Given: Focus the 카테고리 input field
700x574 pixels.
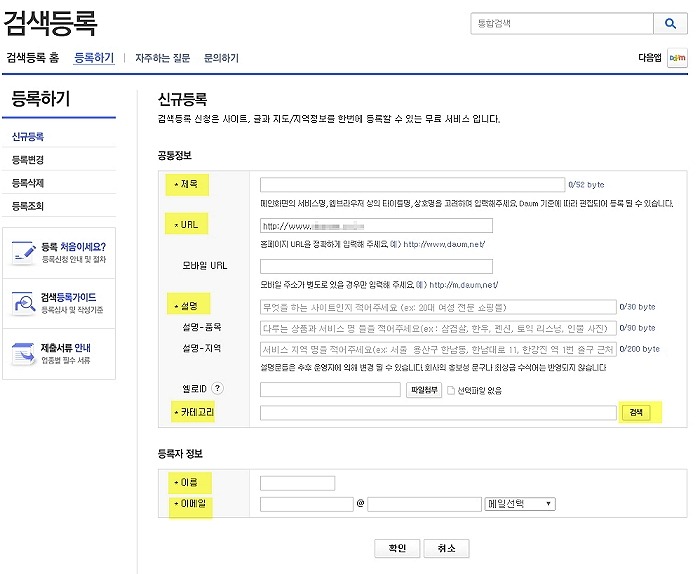Looking at the screenshot, I should click(438, 412).
